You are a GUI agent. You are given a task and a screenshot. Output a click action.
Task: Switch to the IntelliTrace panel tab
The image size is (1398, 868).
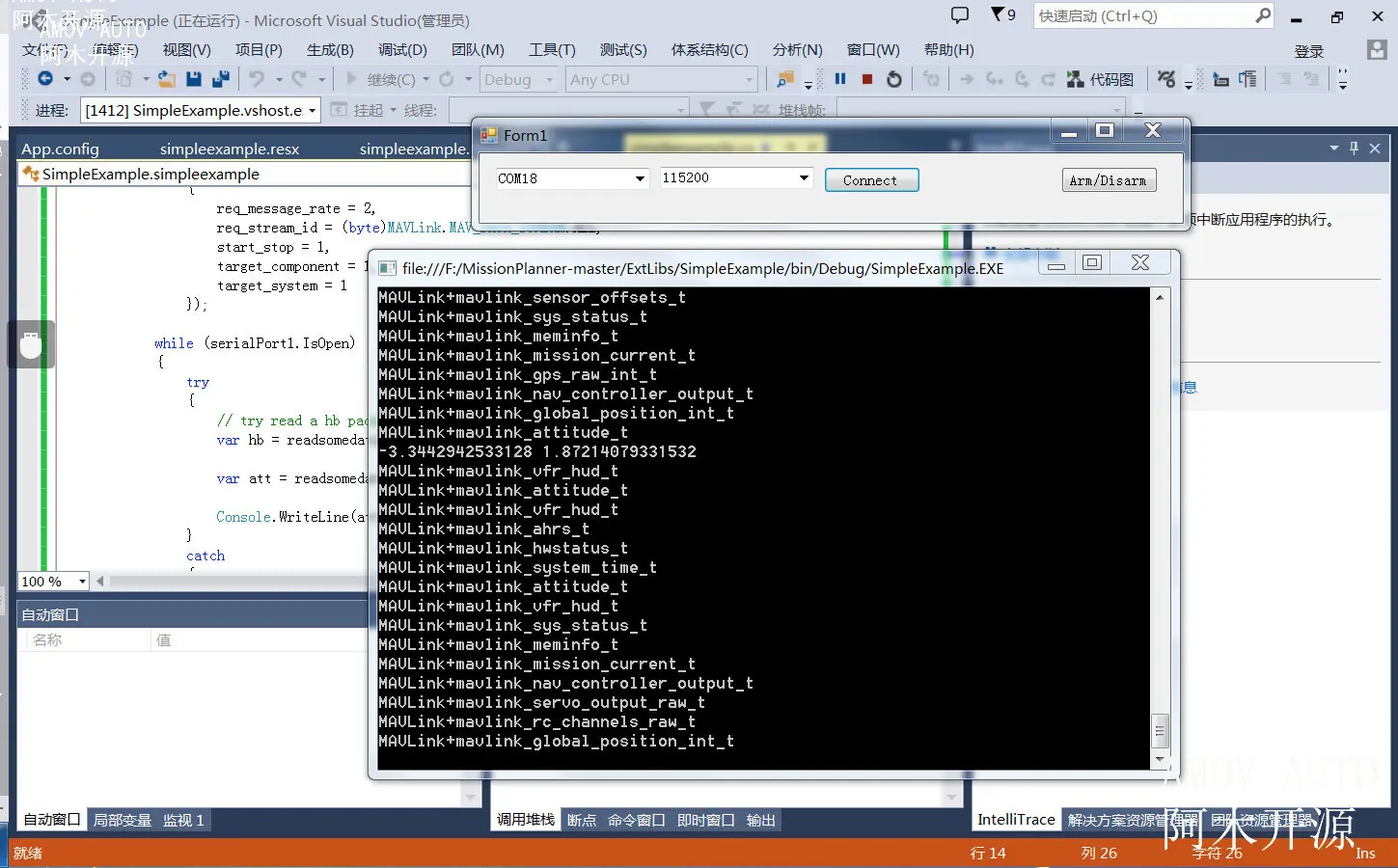[1016, 820]
